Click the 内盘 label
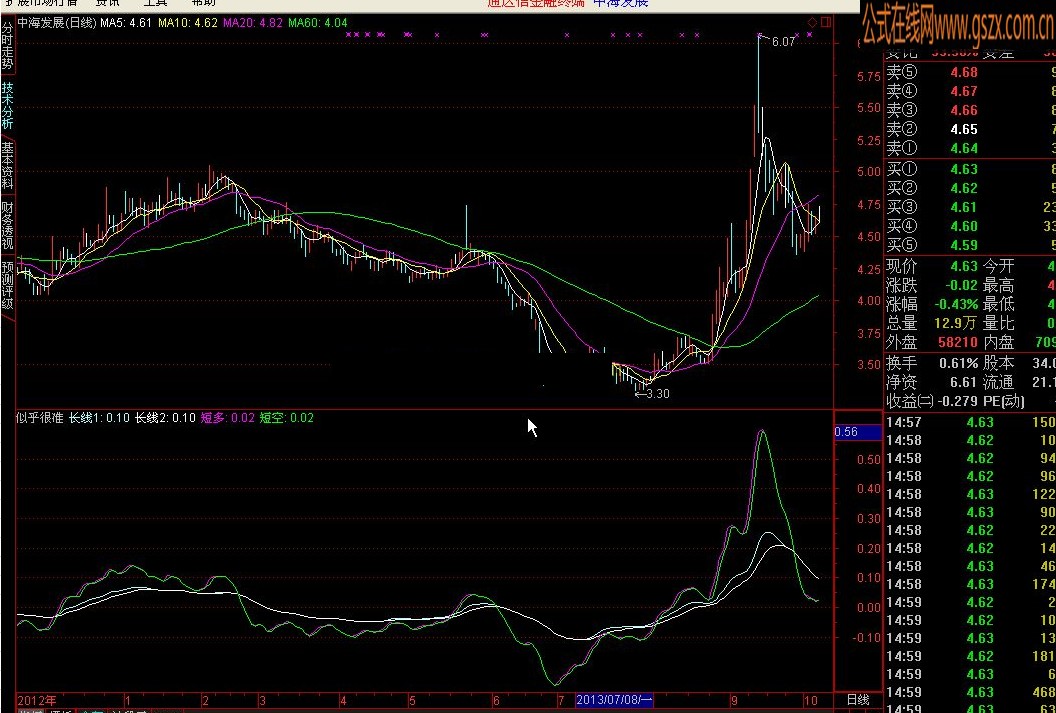Viewport: 1056px width, 713px height. click(999, 342)
